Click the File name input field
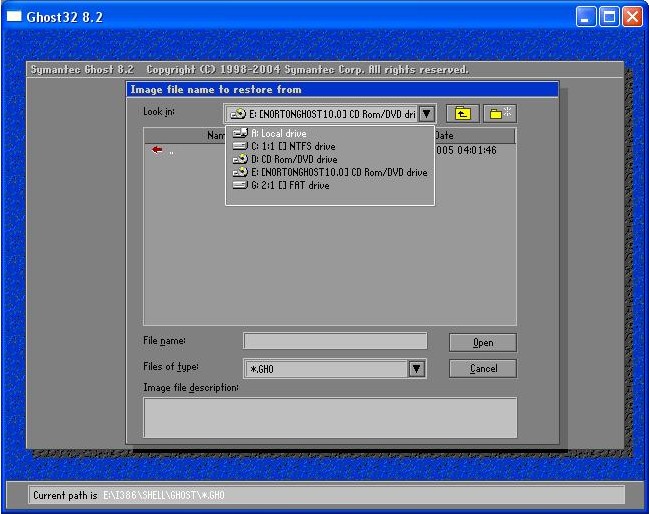Image resolution: width=649 pixels, height=514 pixels. 335,341
